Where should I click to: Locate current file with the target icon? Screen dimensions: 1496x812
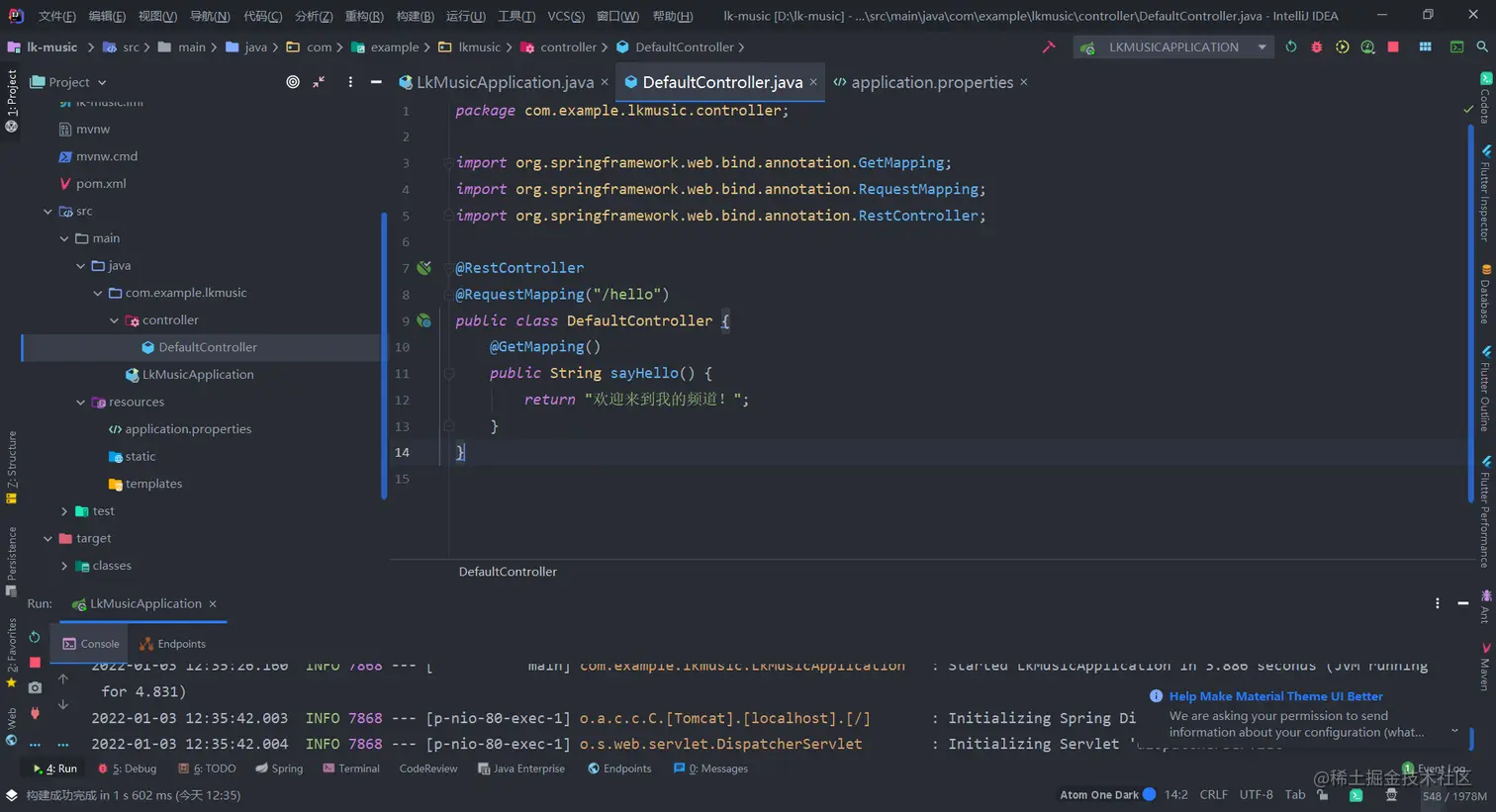[293, 82]
